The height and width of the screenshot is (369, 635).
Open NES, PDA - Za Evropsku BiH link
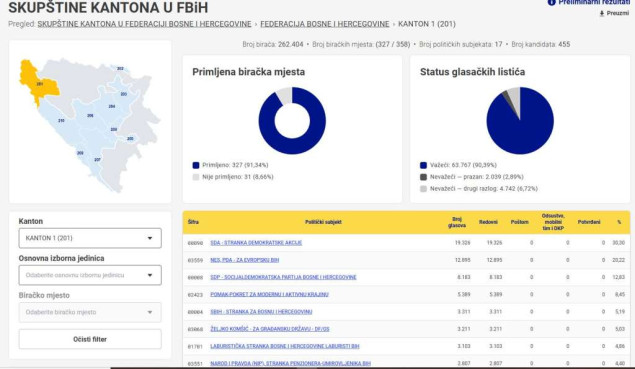[245, 260]
